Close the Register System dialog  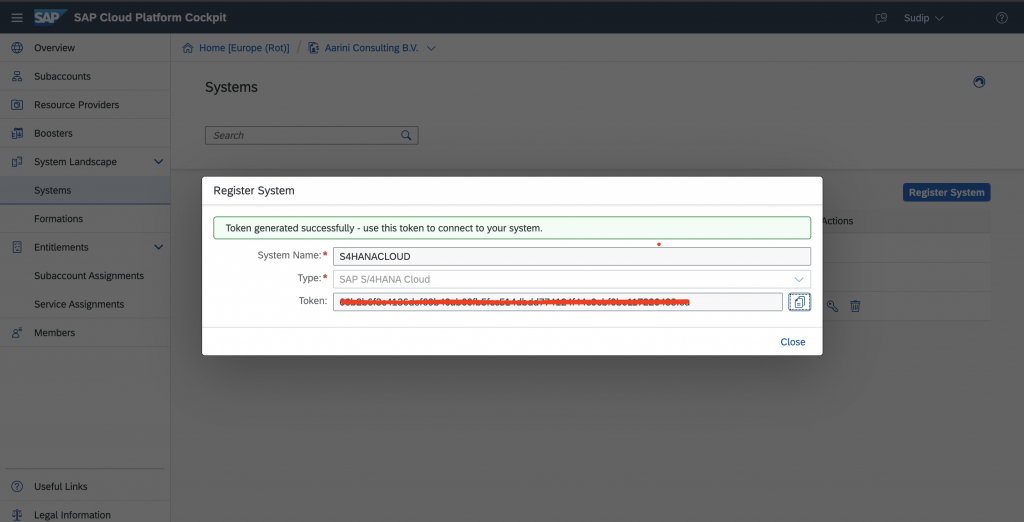tap(793, 342)
